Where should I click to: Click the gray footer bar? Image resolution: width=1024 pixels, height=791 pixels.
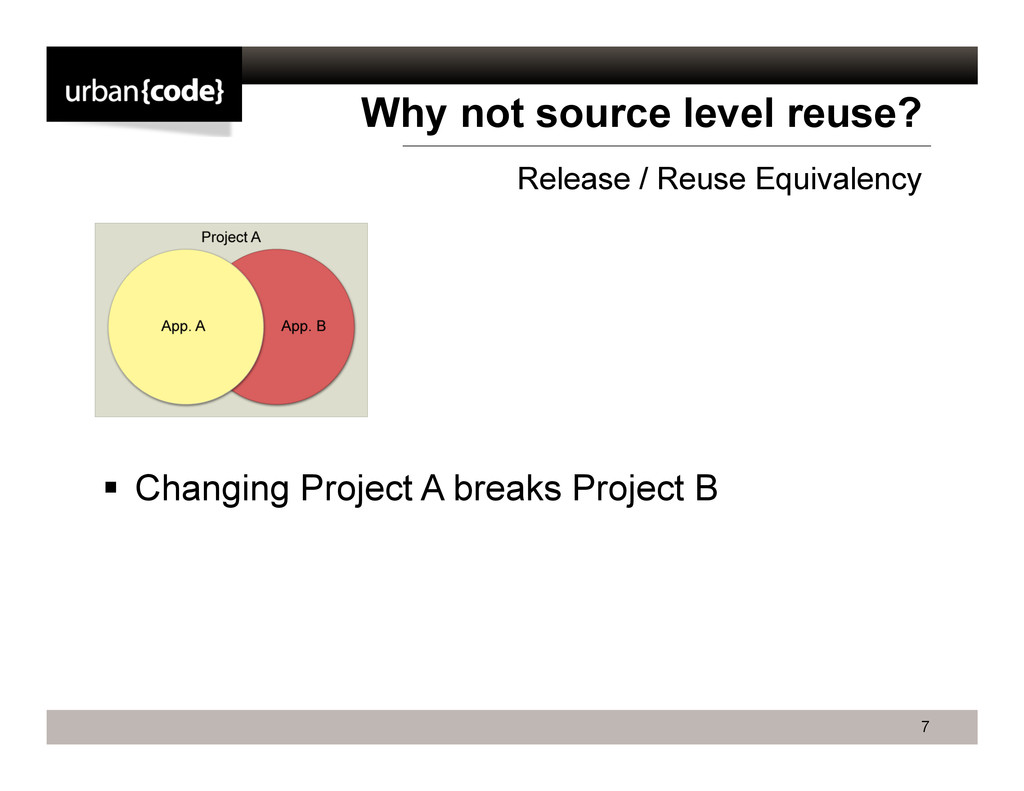click(512, 727)
